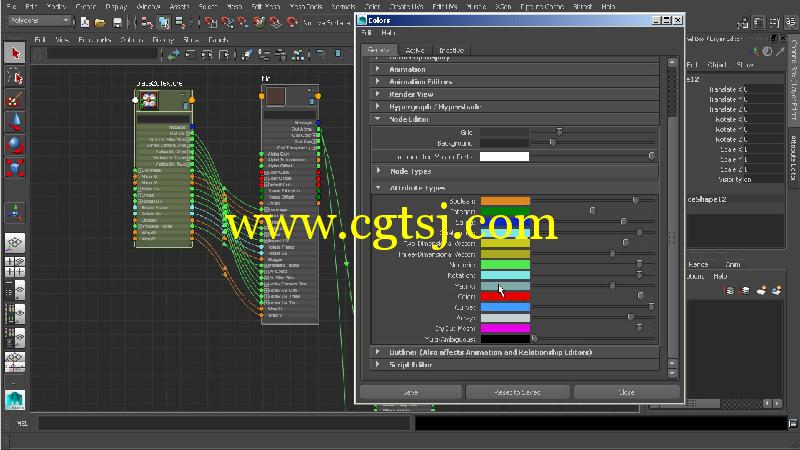Click the New Scene icon
Image resolution: width=800 pixels, height=450 pixels.
point(85,22)
